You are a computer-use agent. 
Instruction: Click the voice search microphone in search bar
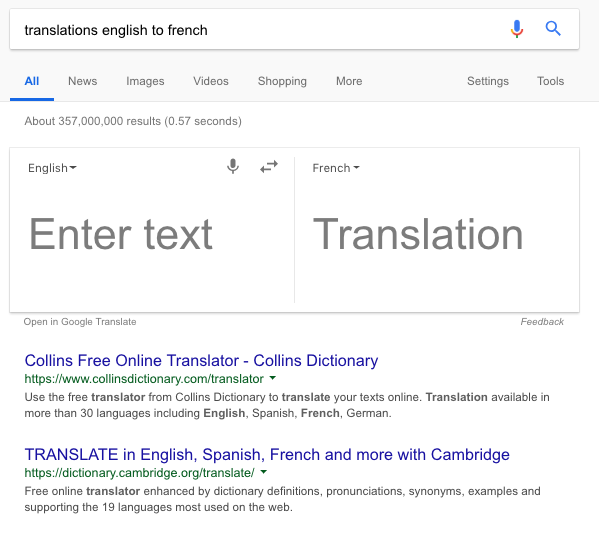click(x=516, y=29)
